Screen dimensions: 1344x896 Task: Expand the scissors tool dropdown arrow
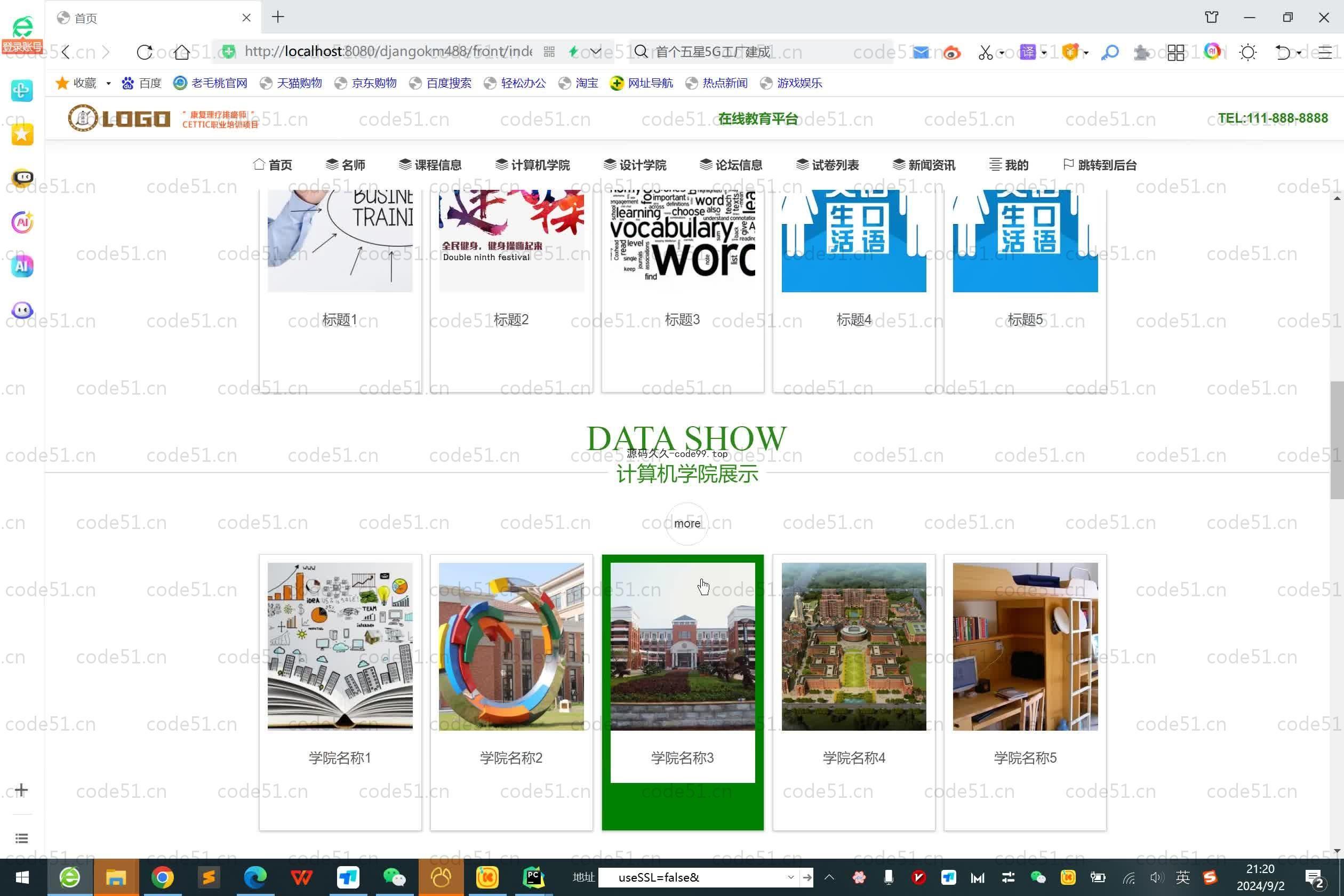pyautogui.click(x=1002, y=53)
